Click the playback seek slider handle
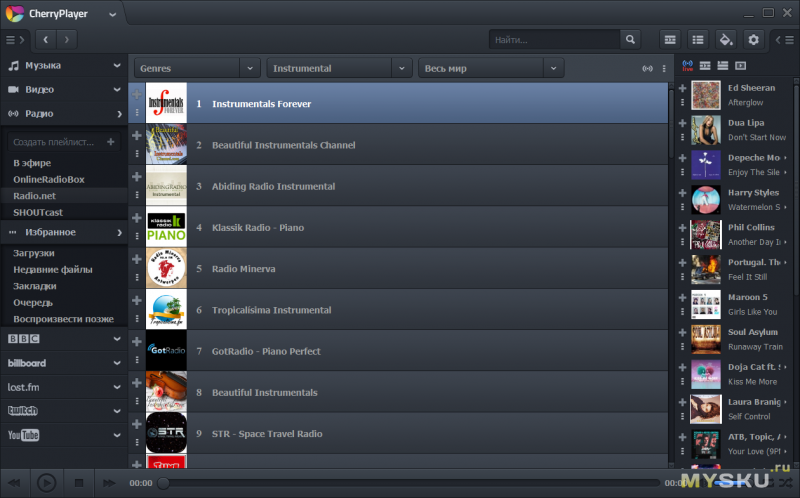 [163, 483]
